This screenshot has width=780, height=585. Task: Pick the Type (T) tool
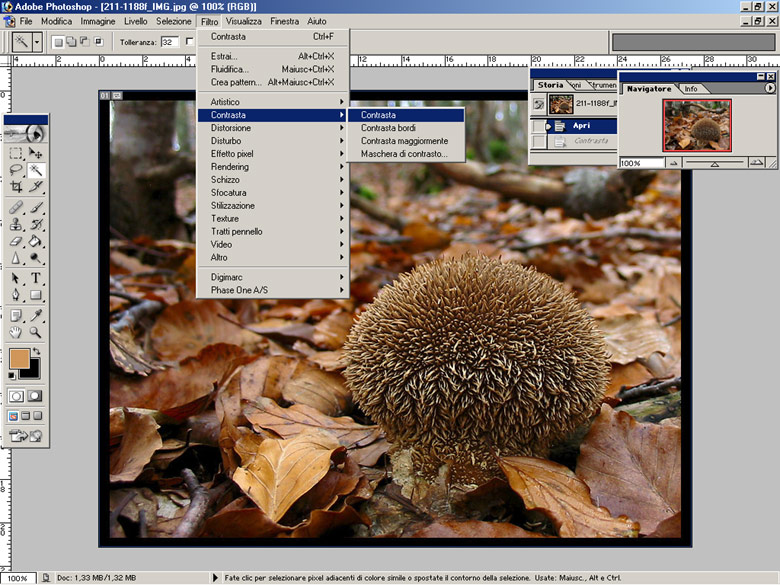click(x=36, y=278)
